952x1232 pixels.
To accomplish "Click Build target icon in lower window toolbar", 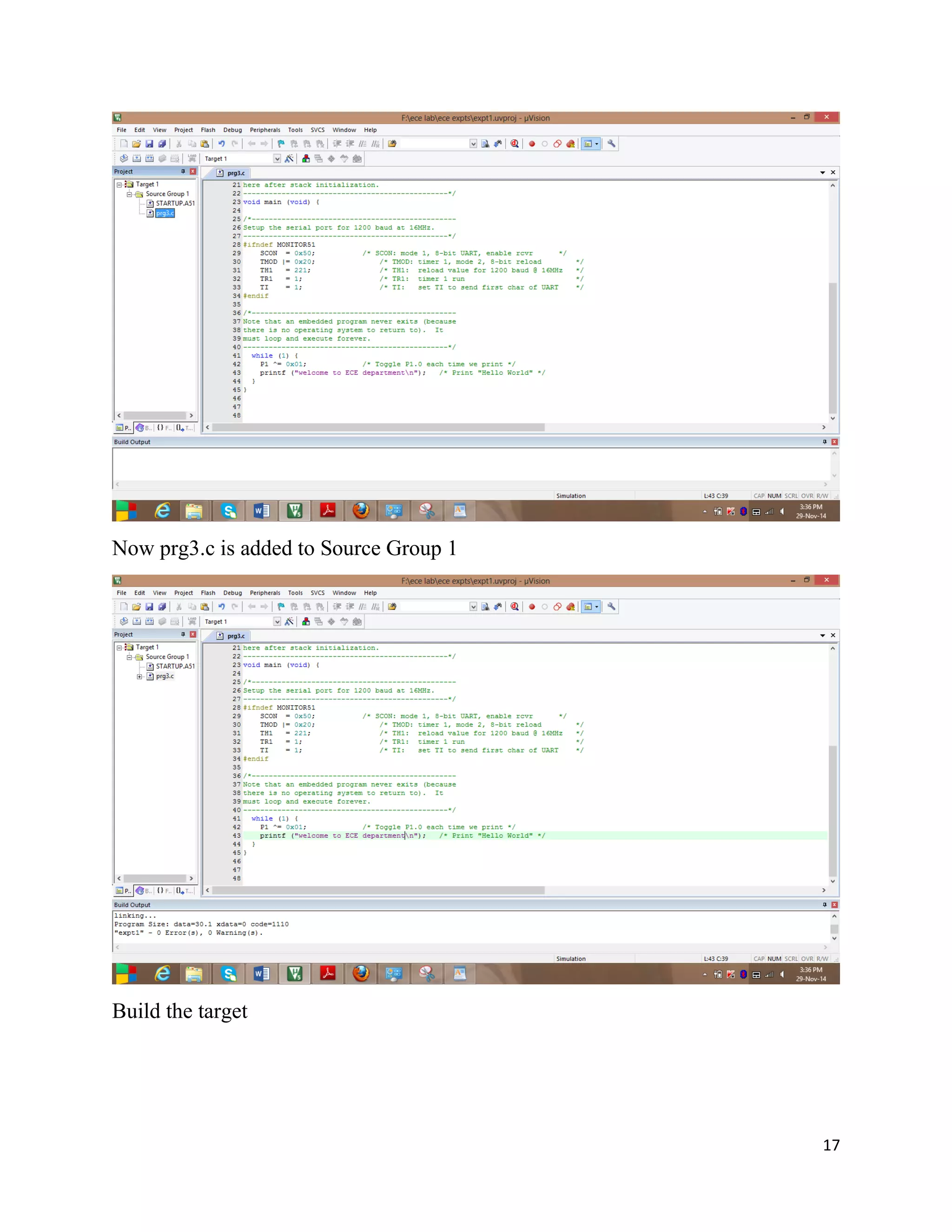I will [x=137, y=622].
